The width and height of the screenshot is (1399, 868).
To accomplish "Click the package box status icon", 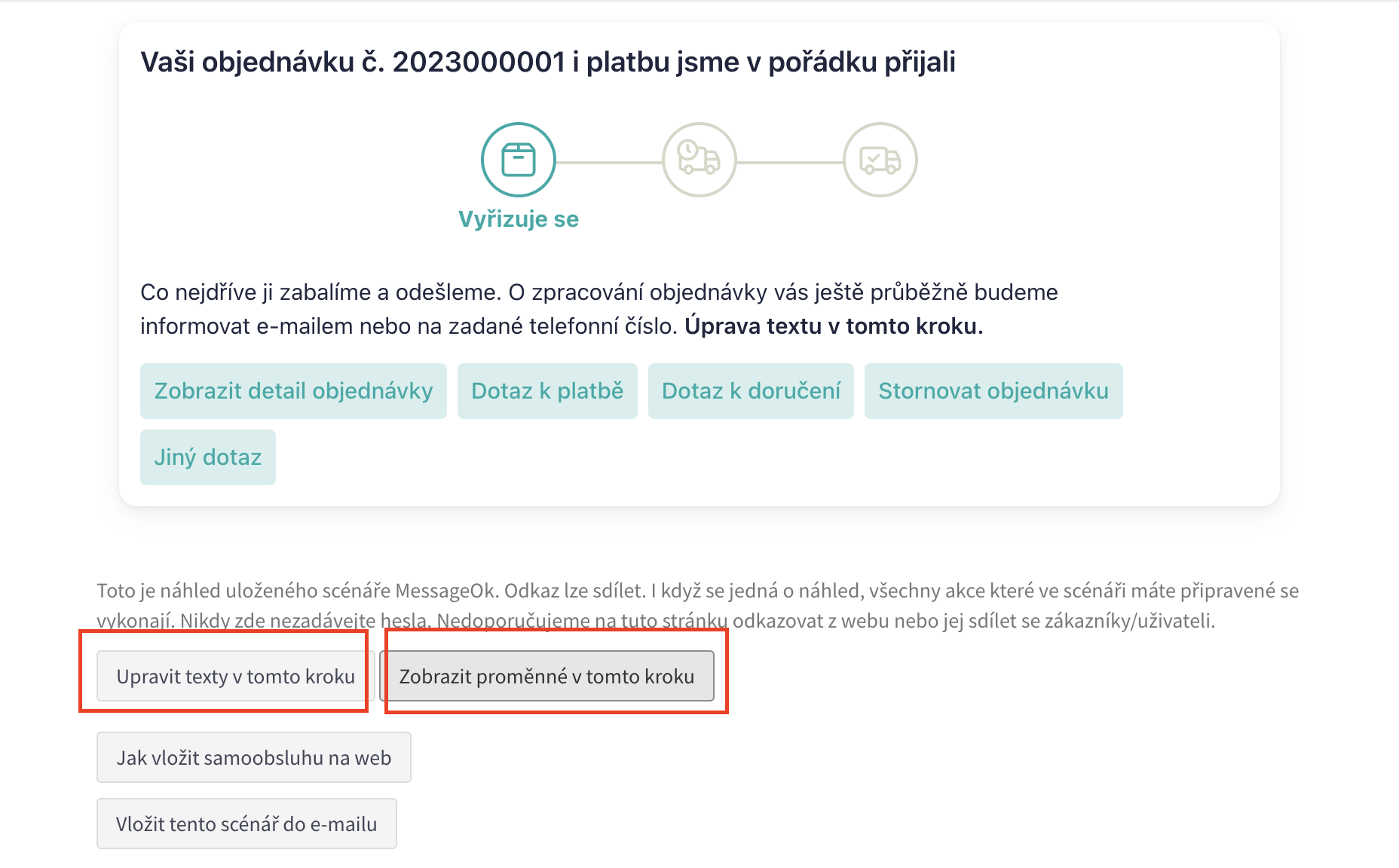I will pos(519,160).
